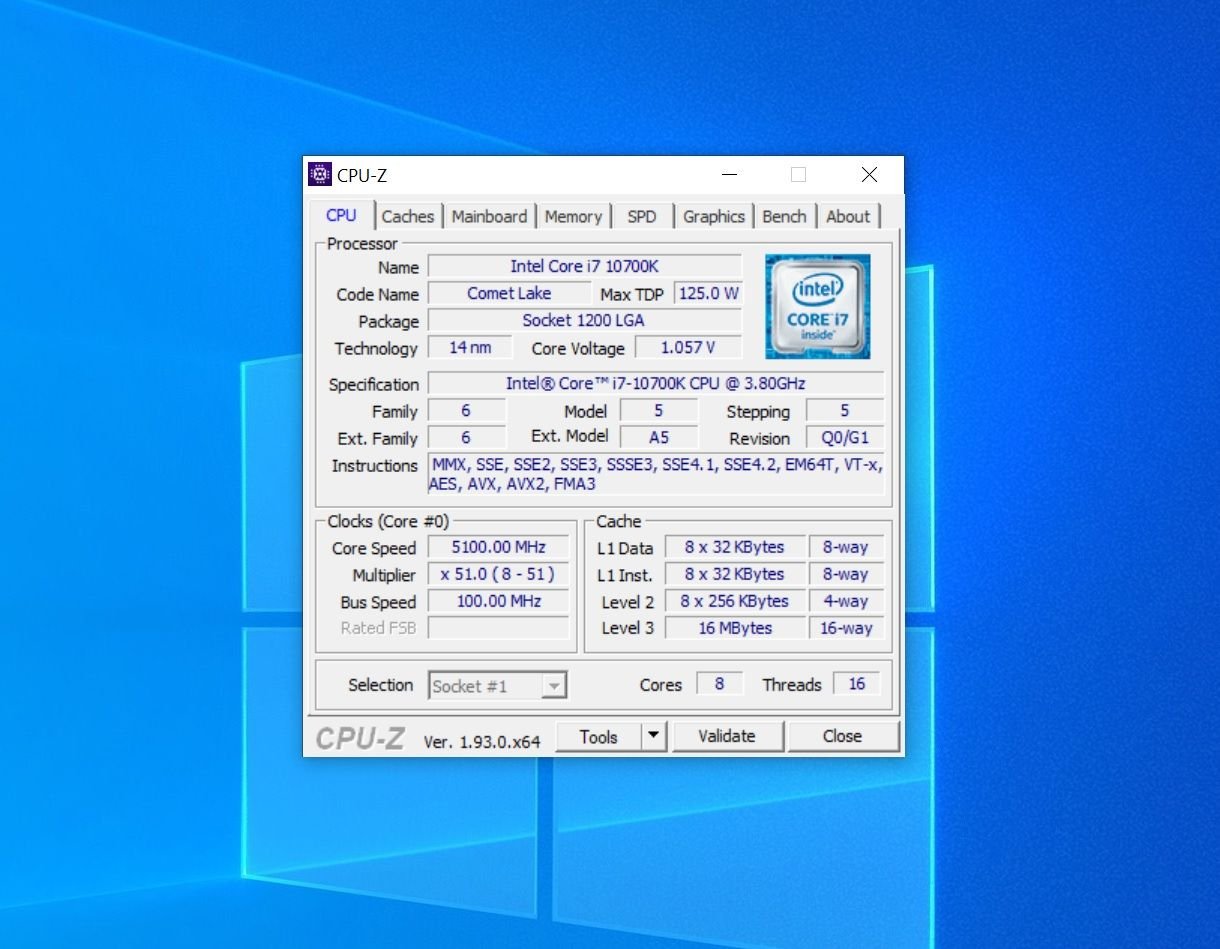
Task: Click the Technology value 14 nm
Action: (x=470, y=347)
